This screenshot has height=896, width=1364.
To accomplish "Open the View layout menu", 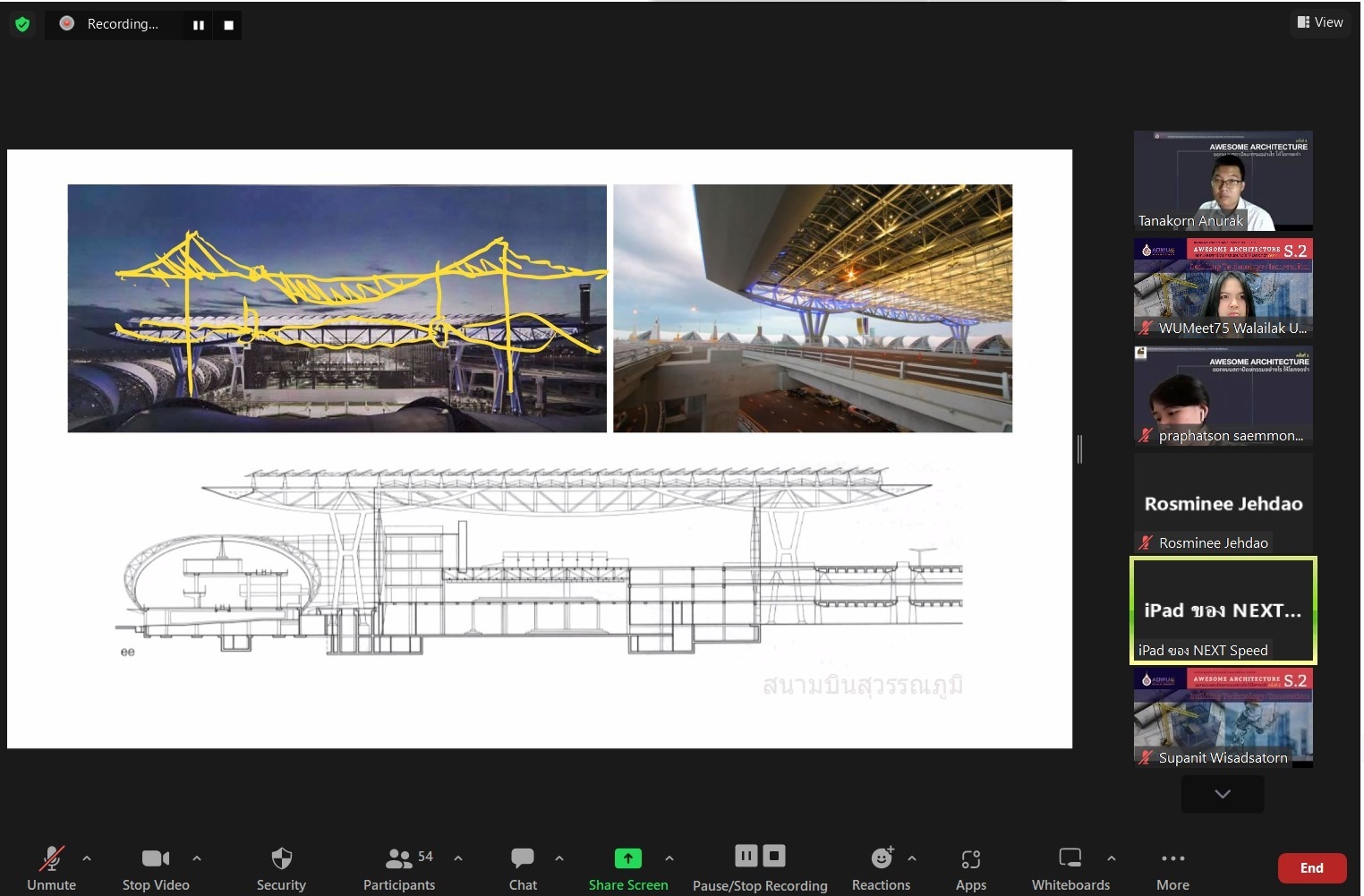I will tap(1320, 22).
